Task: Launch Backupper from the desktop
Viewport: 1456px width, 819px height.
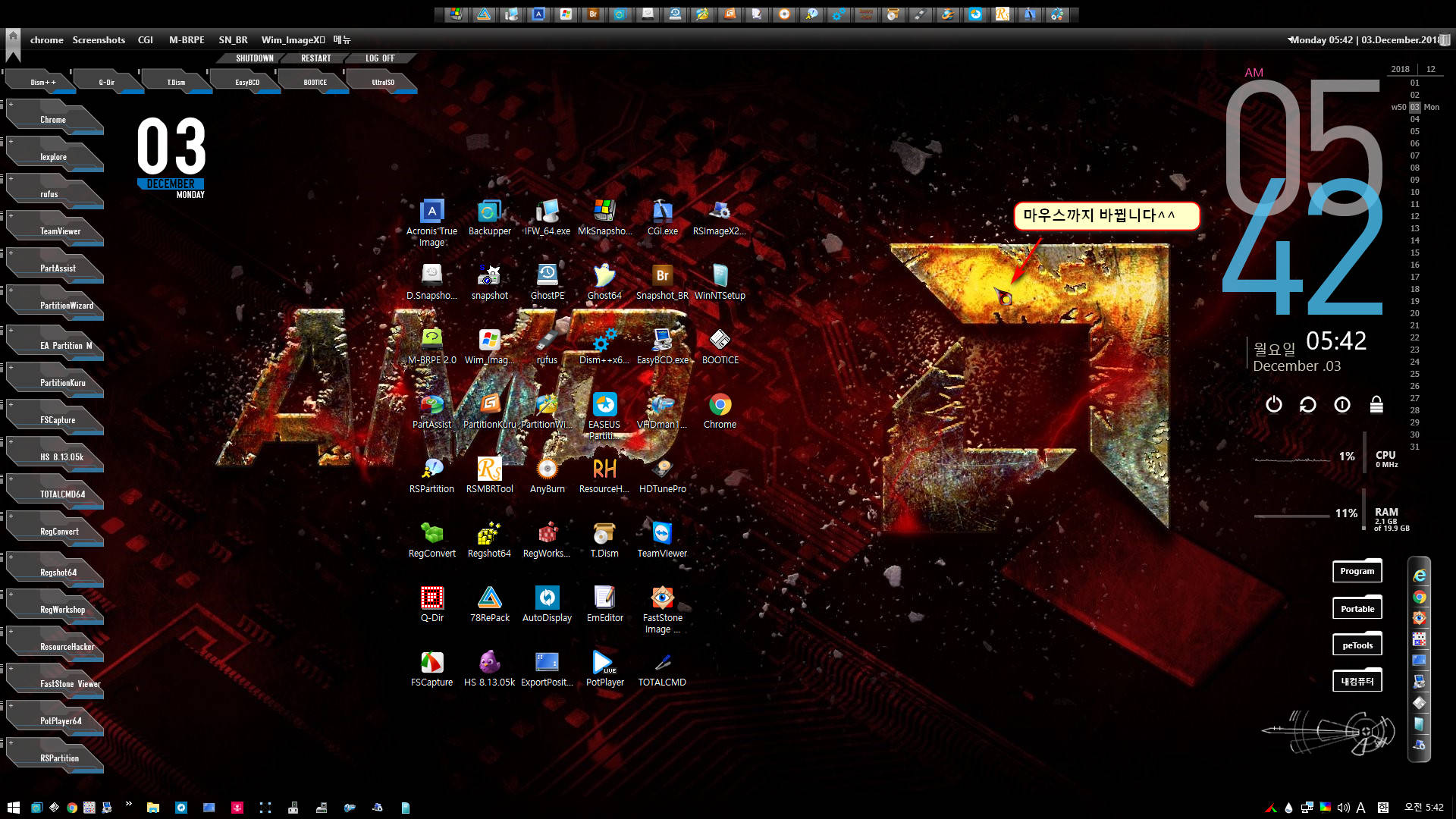Action: [x=489, y=218]
